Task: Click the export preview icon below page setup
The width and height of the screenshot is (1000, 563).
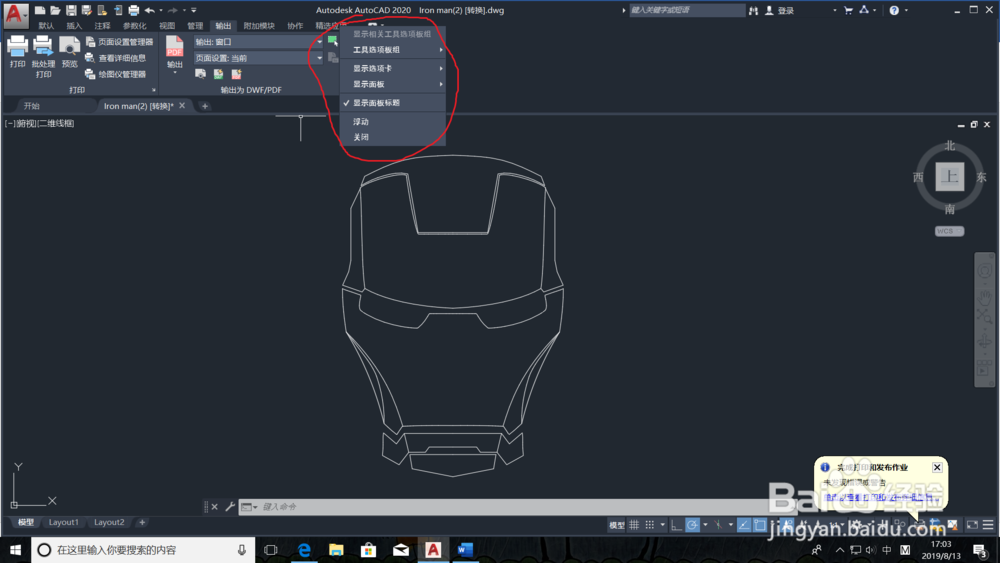Action: click(200, 74)
